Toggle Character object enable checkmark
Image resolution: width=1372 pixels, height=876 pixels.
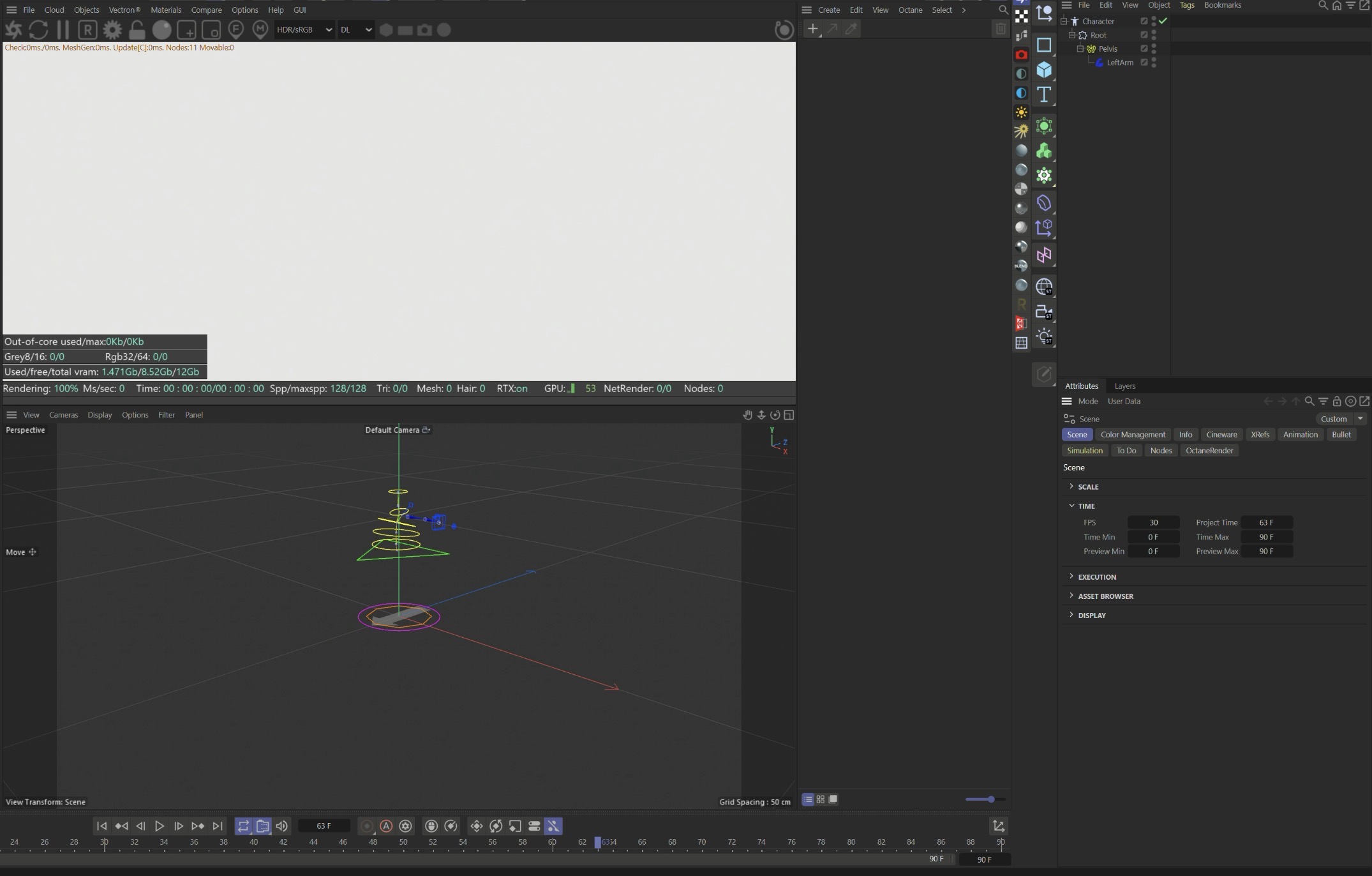click(x=1163, y=21)
